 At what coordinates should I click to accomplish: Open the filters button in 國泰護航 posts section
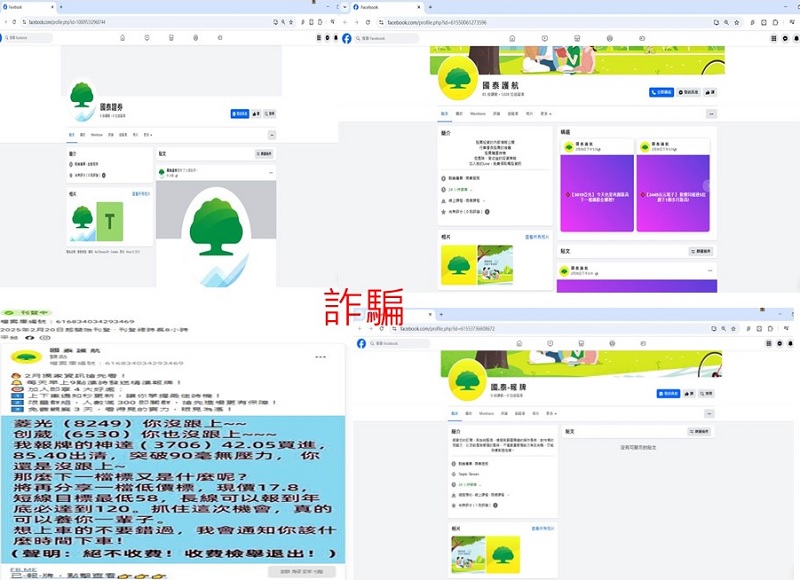[701, 251]
